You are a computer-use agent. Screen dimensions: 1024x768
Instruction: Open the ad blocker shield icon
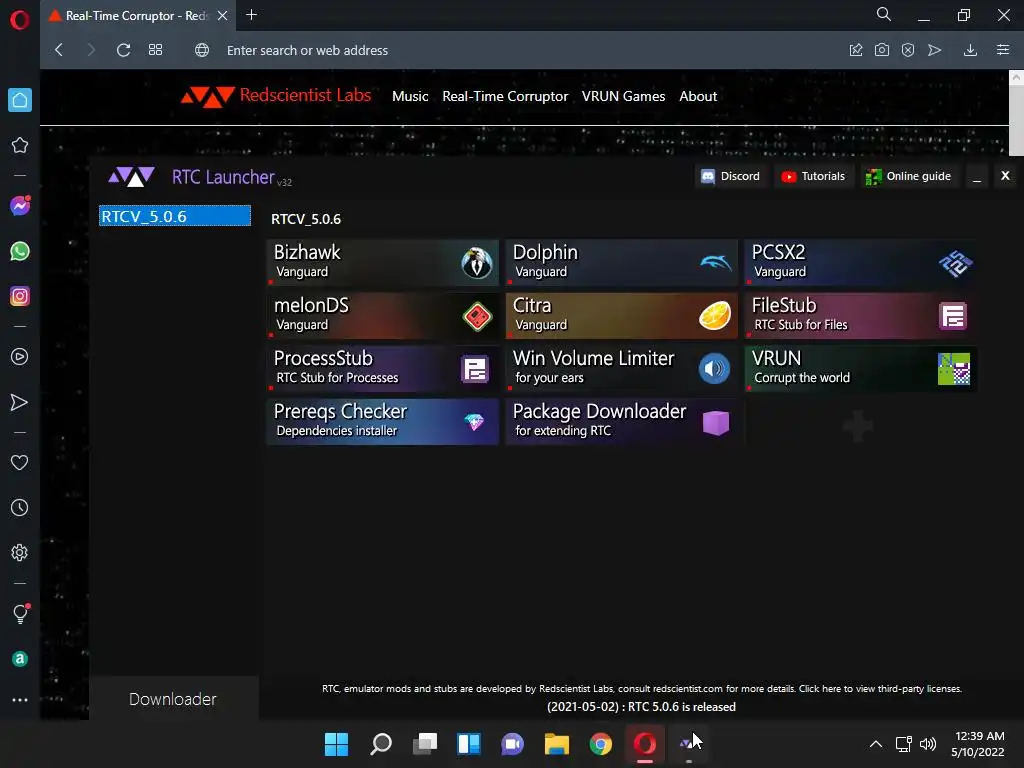[x=908, y=50]
